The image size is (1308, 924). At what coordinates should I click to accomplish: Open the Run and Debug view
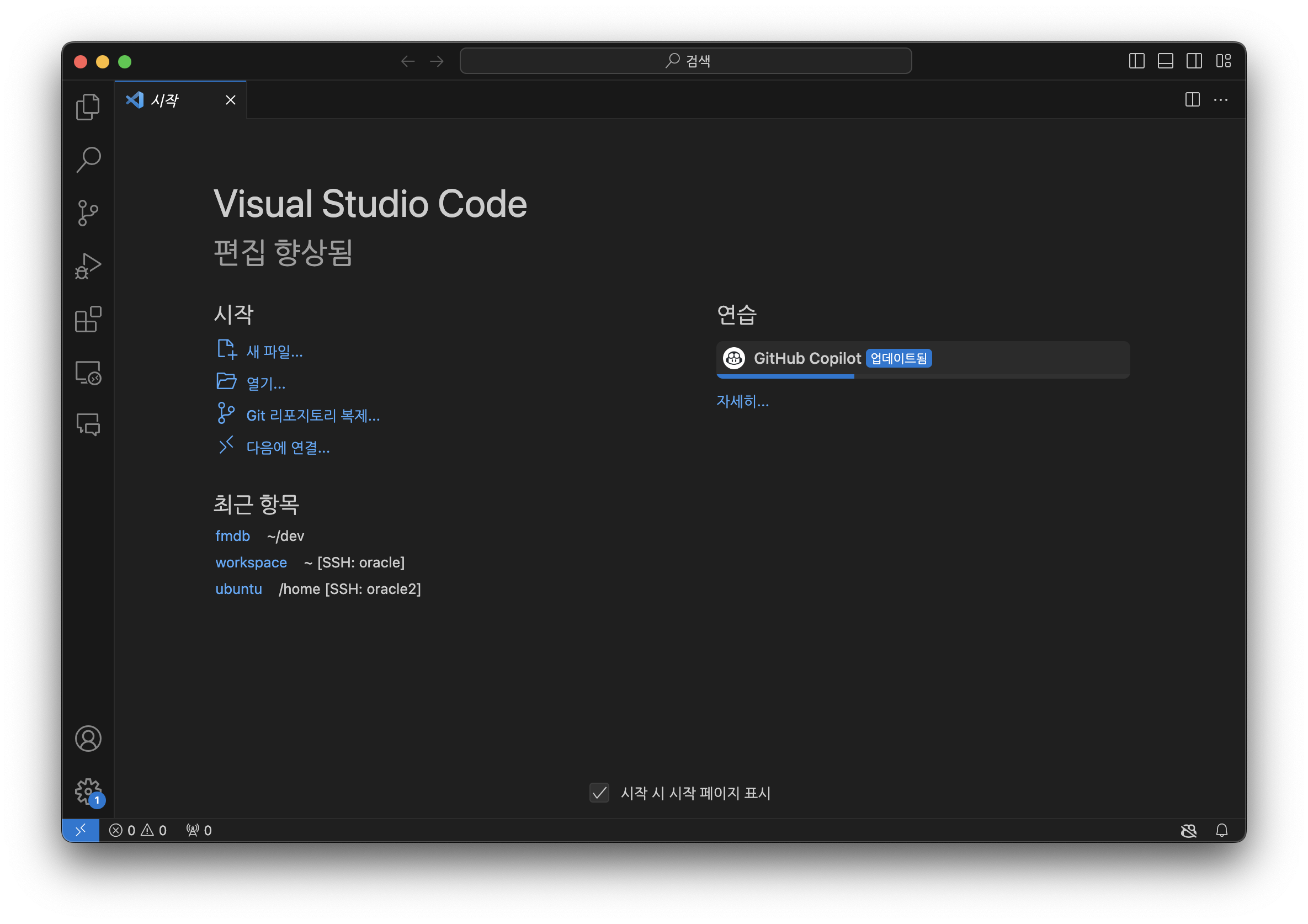[88, 266]
